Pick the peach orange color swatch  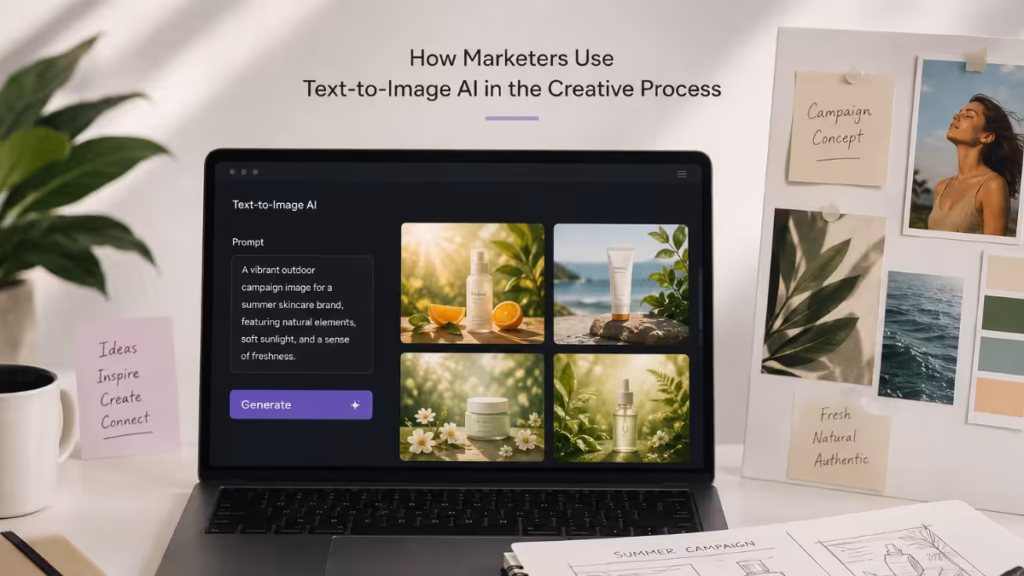pos(999,397)
